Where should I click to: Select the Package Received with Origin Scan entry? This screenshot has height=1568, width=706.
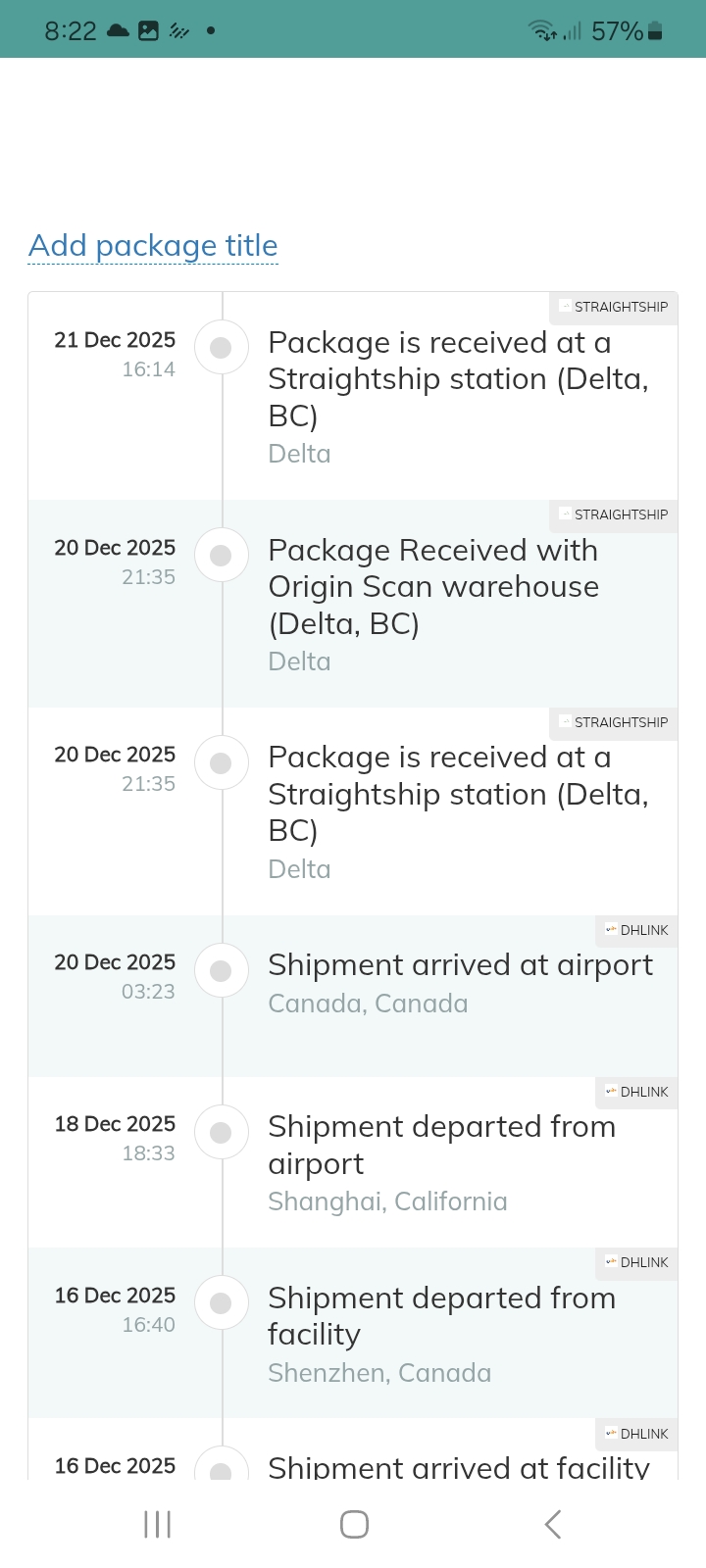(x=433, y=586)
